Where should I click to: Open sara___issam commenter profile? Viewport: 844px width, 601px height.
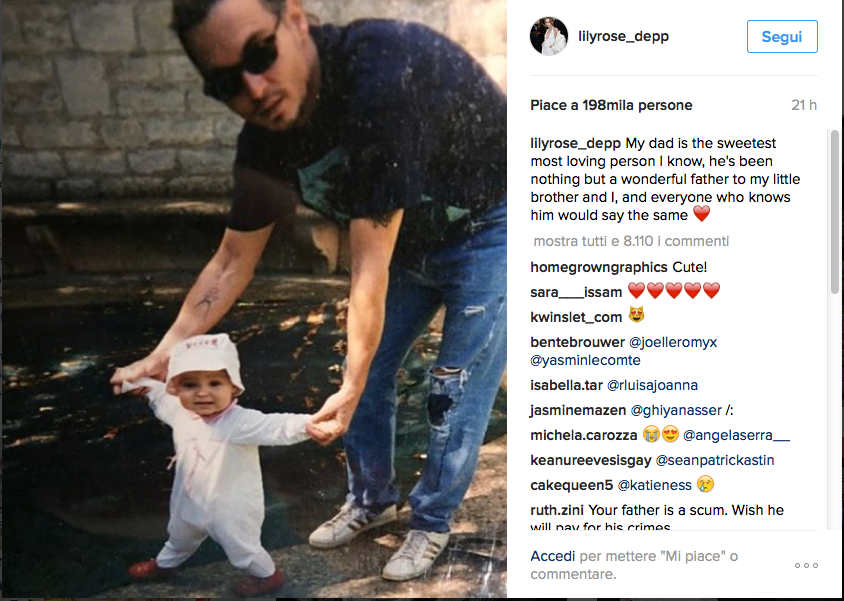576,292
